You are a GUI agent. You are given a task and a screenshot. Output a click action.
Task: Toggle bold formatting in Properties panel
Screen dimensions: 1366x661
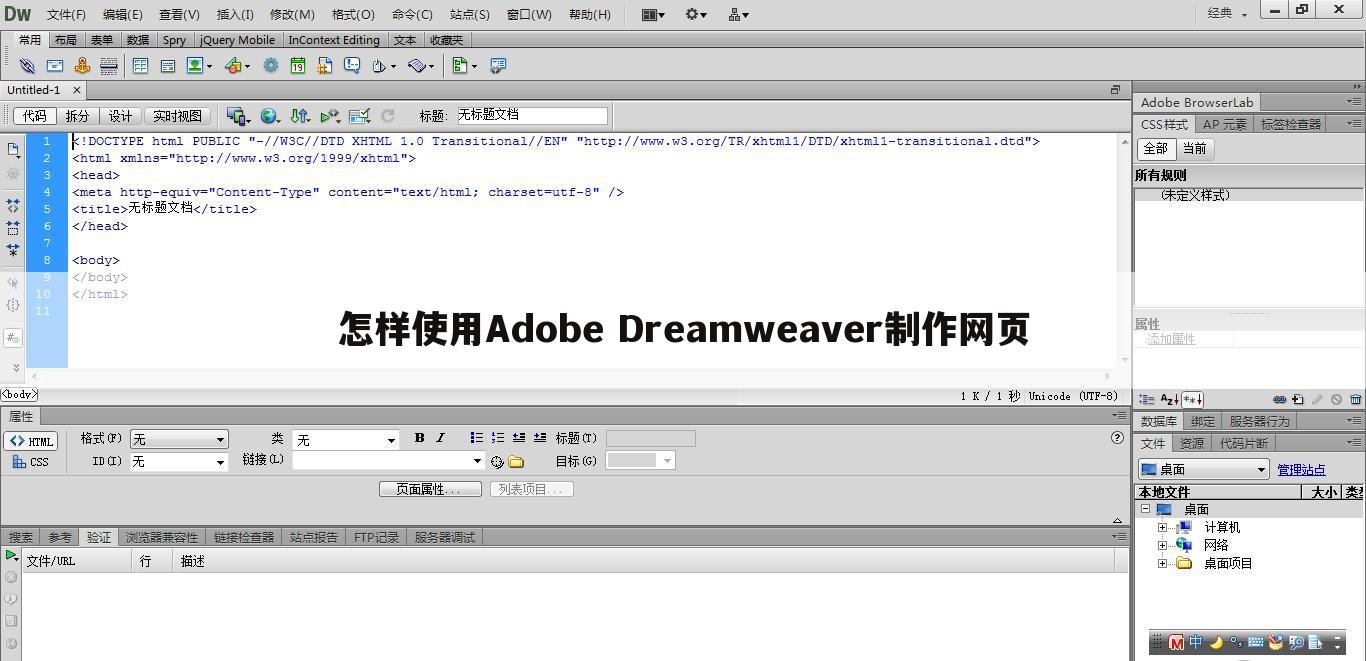(419, 438)
